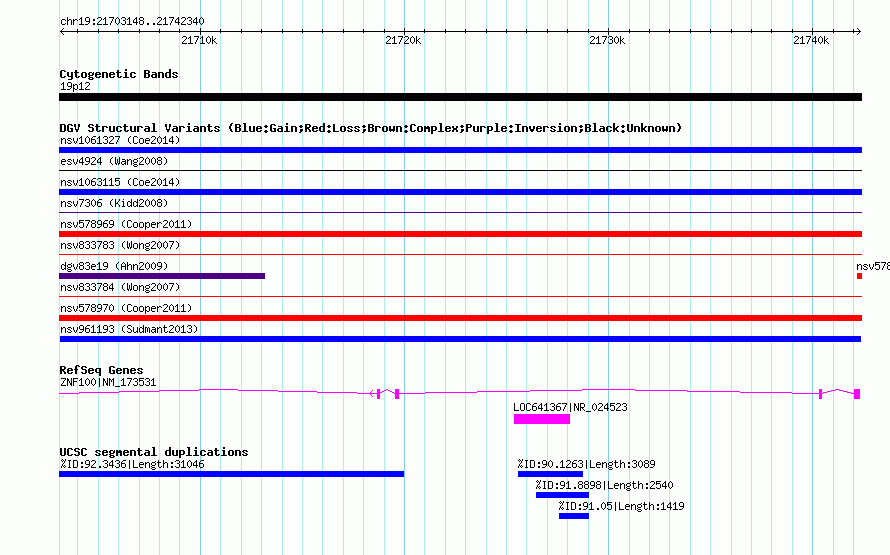The width and height of the screenshot is (890, 555).
Task: Click the 21710k ruler tick label
Action: pyautogui.click(x=199, y=40)
